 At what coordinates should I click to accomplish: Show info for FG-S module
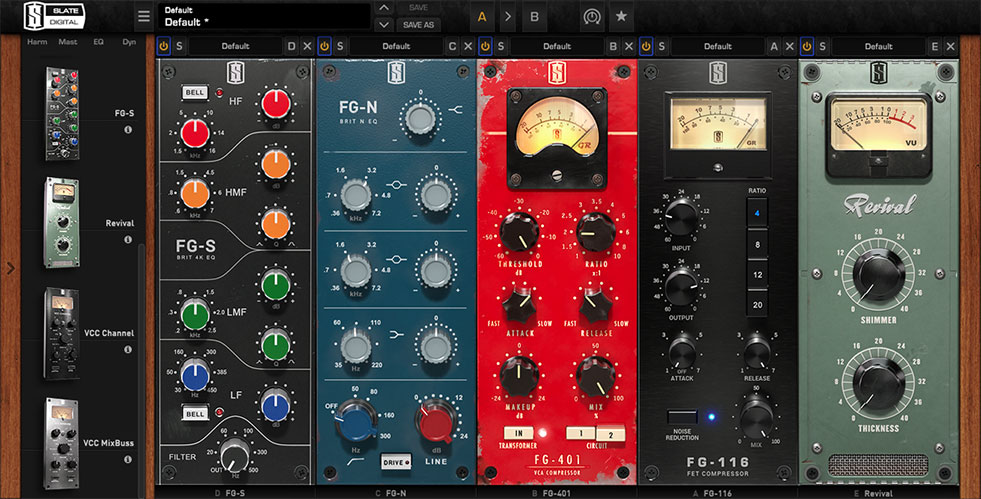tap(128, 130)
